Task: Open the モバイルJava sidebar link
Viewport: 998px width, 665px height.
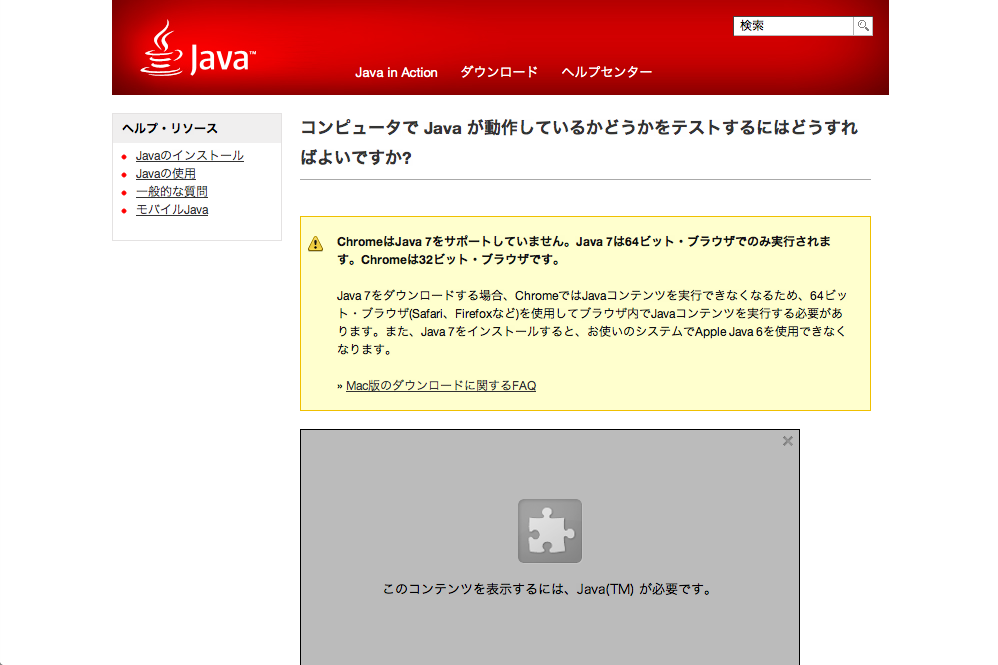Action: click(x=171, y=210)
